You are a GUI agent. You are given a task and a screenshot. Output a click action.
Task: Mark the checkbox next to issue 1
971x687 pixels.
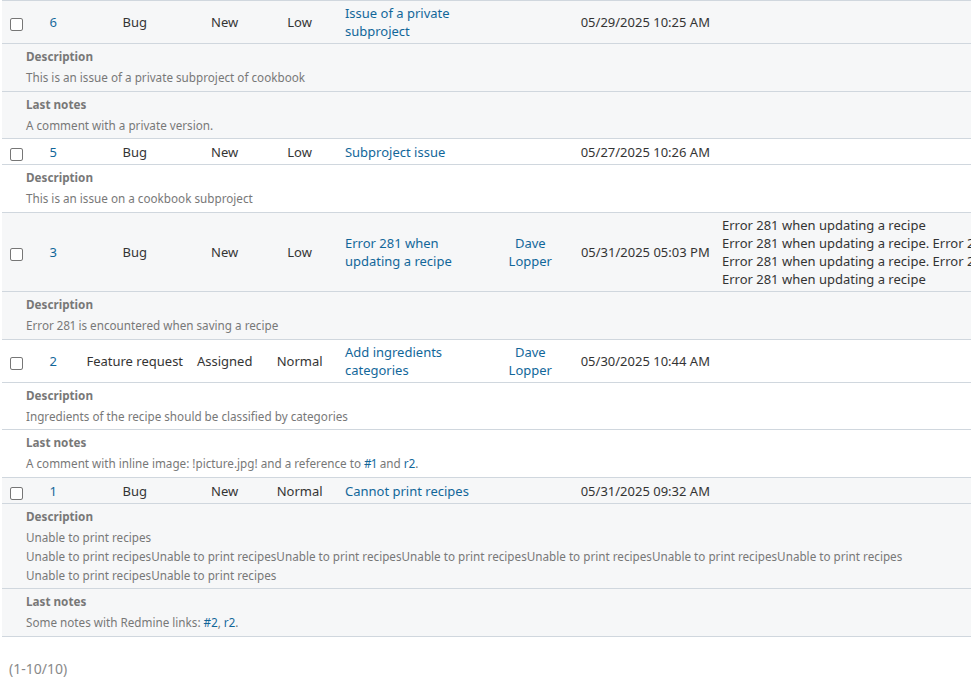tap(16, 493)
